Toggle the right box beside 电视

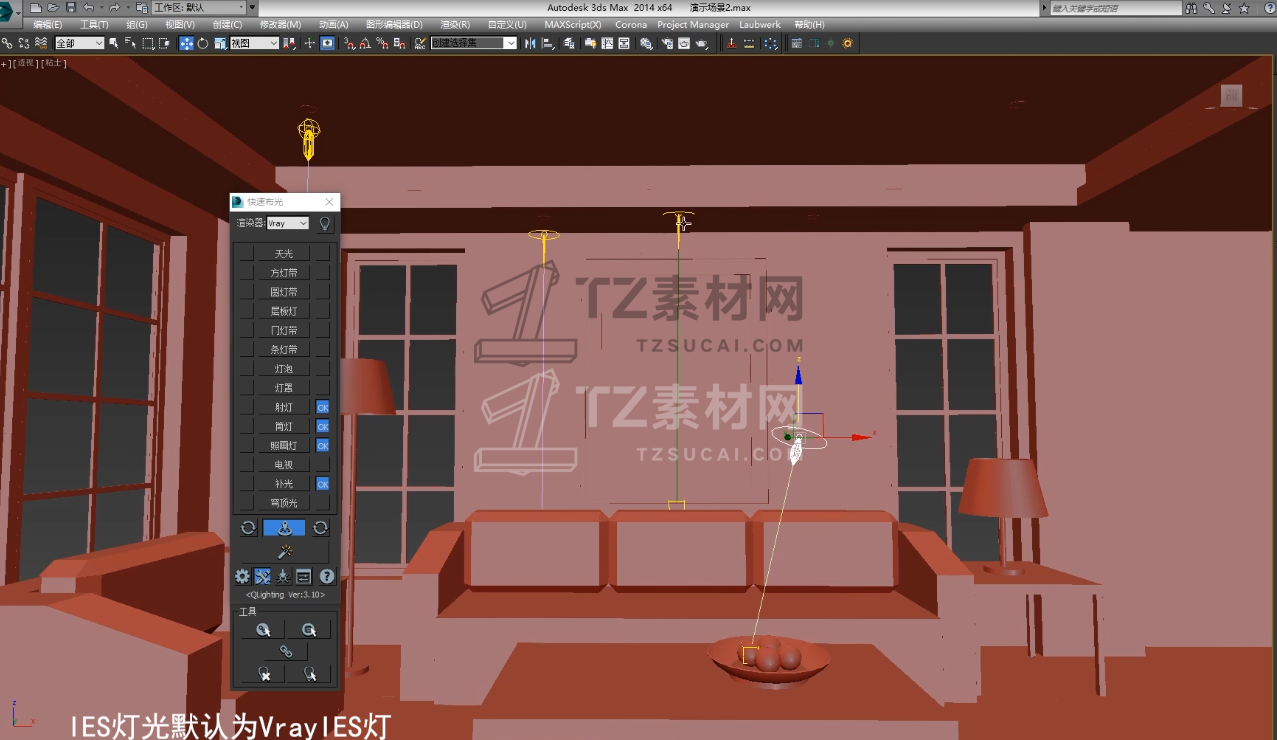pos(322,464)
